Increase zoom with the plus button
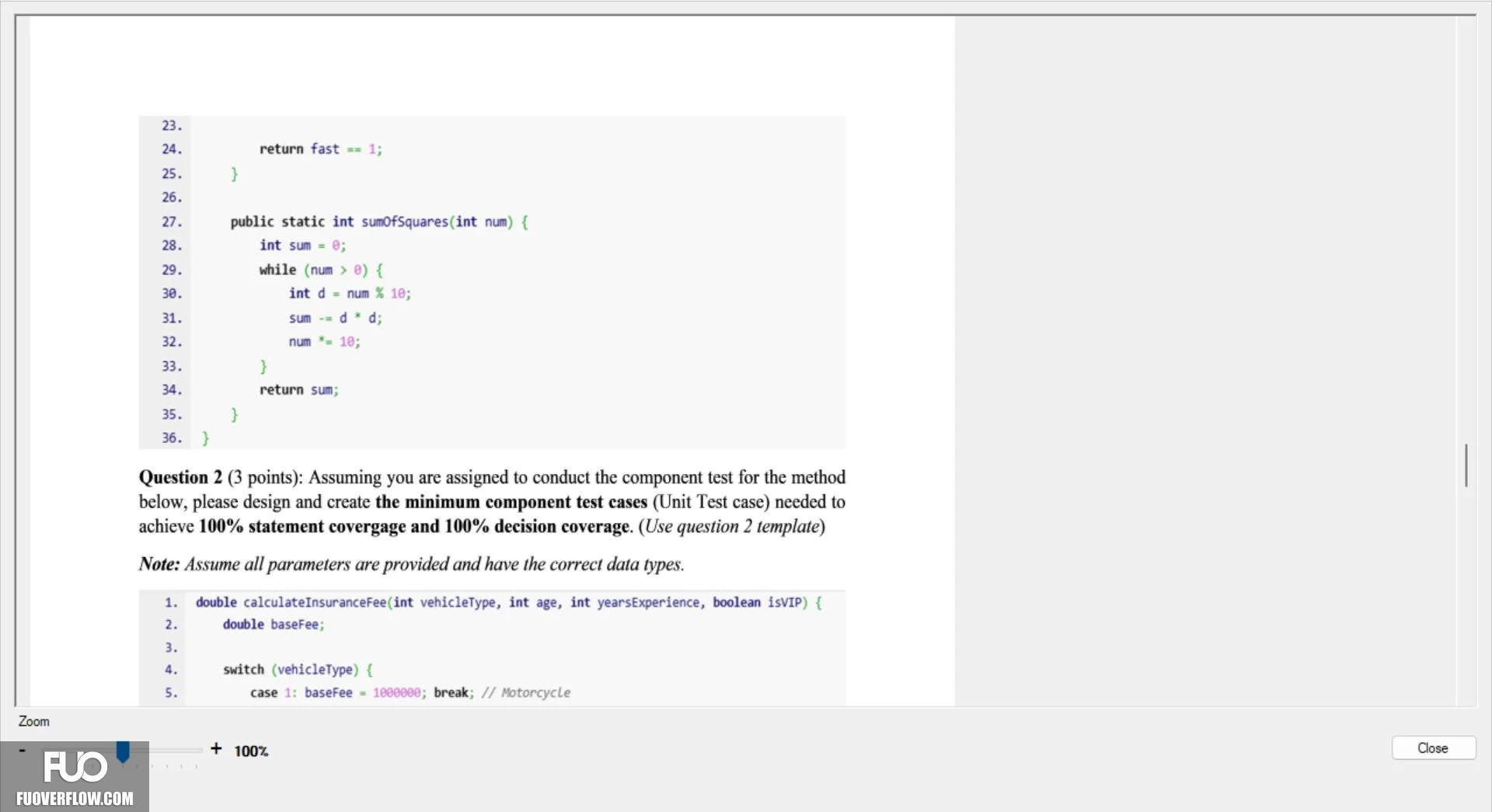1492x812 pixels. 216,748
